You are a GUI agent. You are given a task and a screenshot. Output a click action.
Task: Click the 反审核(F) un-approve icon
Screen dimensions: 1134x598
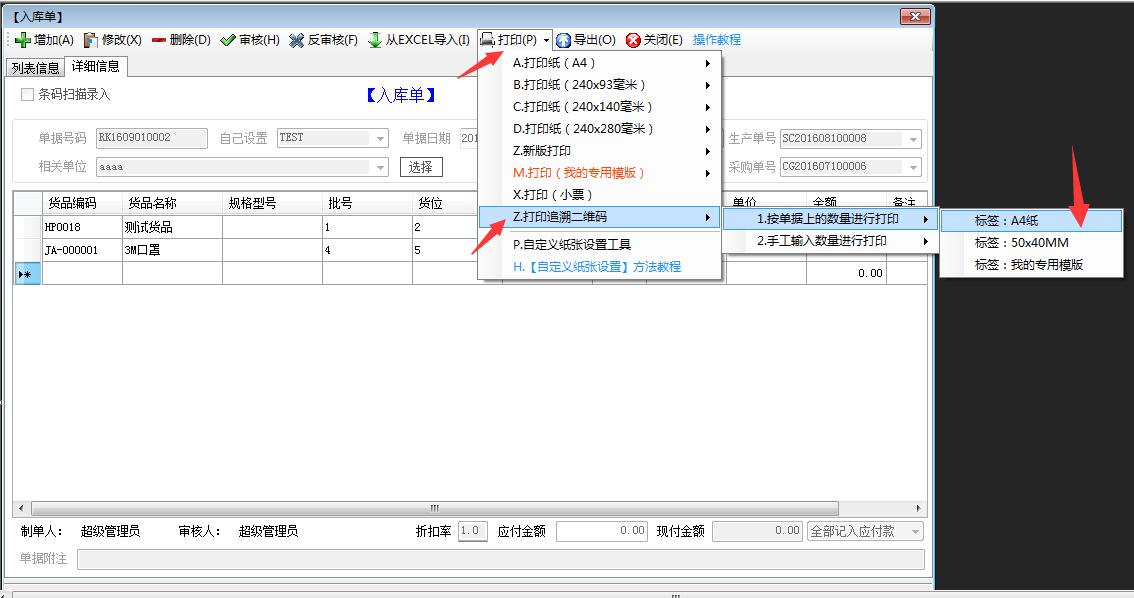coord(297,40)
